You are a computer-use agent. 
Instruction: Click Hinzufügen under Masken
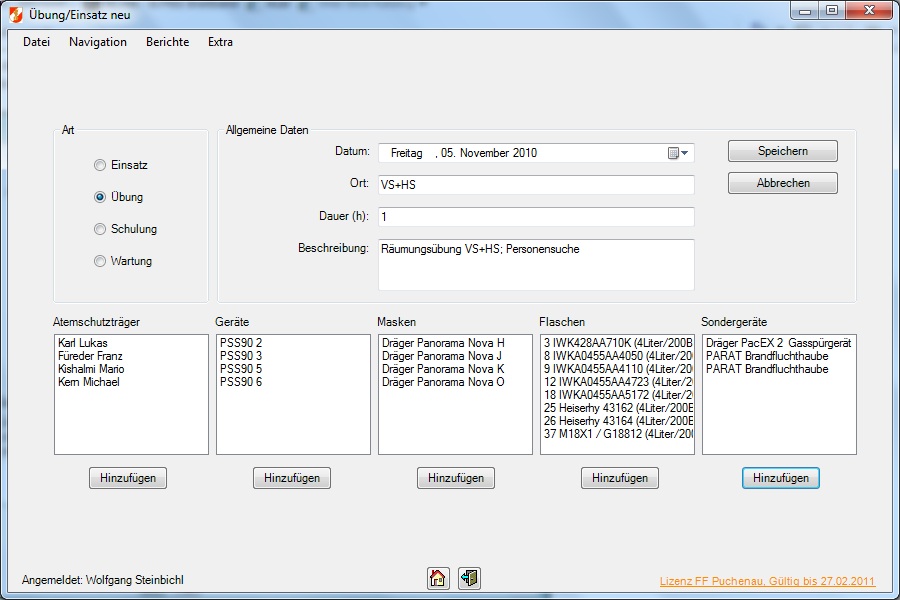pyautogui.click(x=456, y=478)
